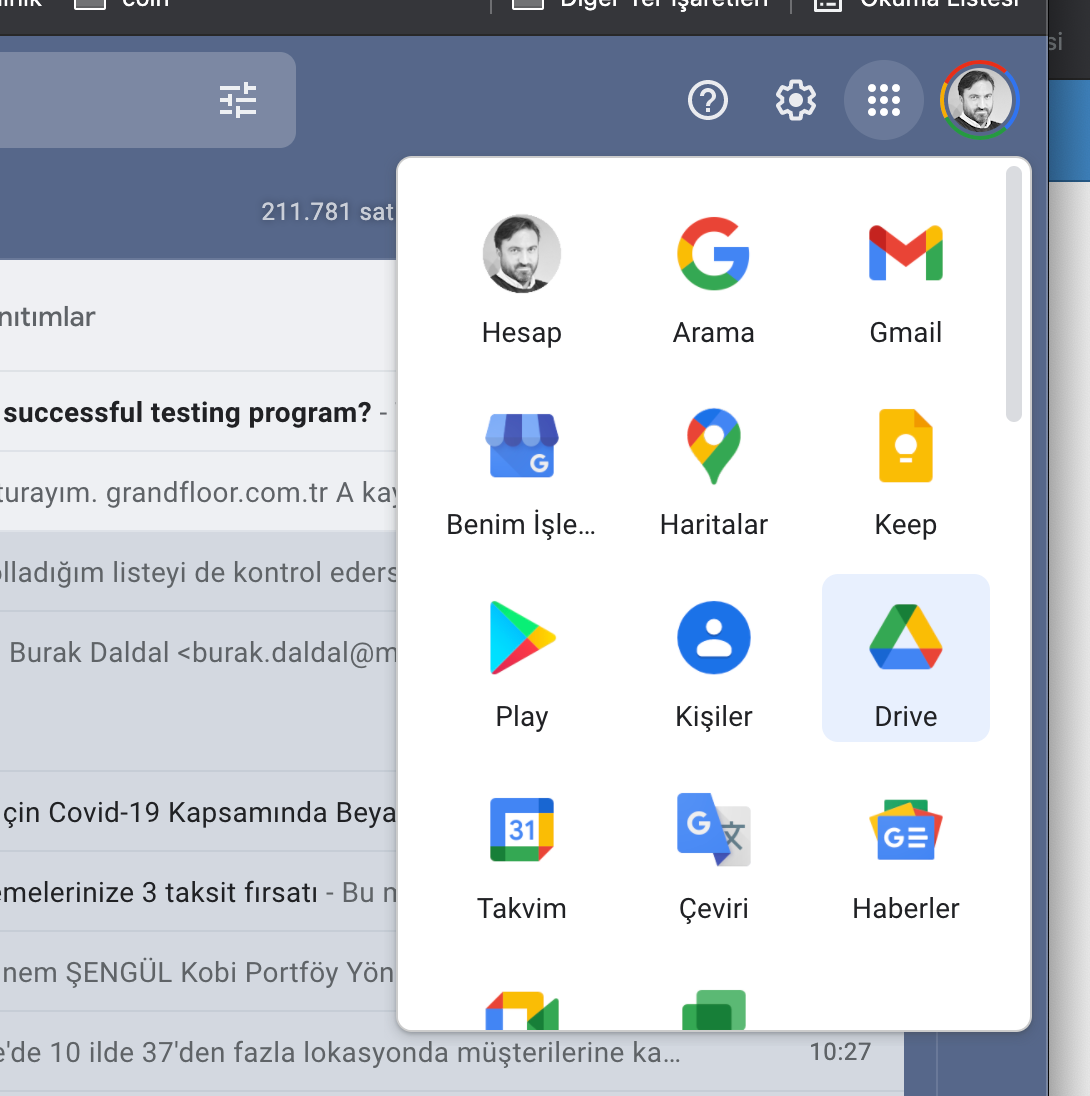Click the apps panel scrollbar
Image resolution: width=1090 pixels, height=1096 pixels.
[1014, 294]
